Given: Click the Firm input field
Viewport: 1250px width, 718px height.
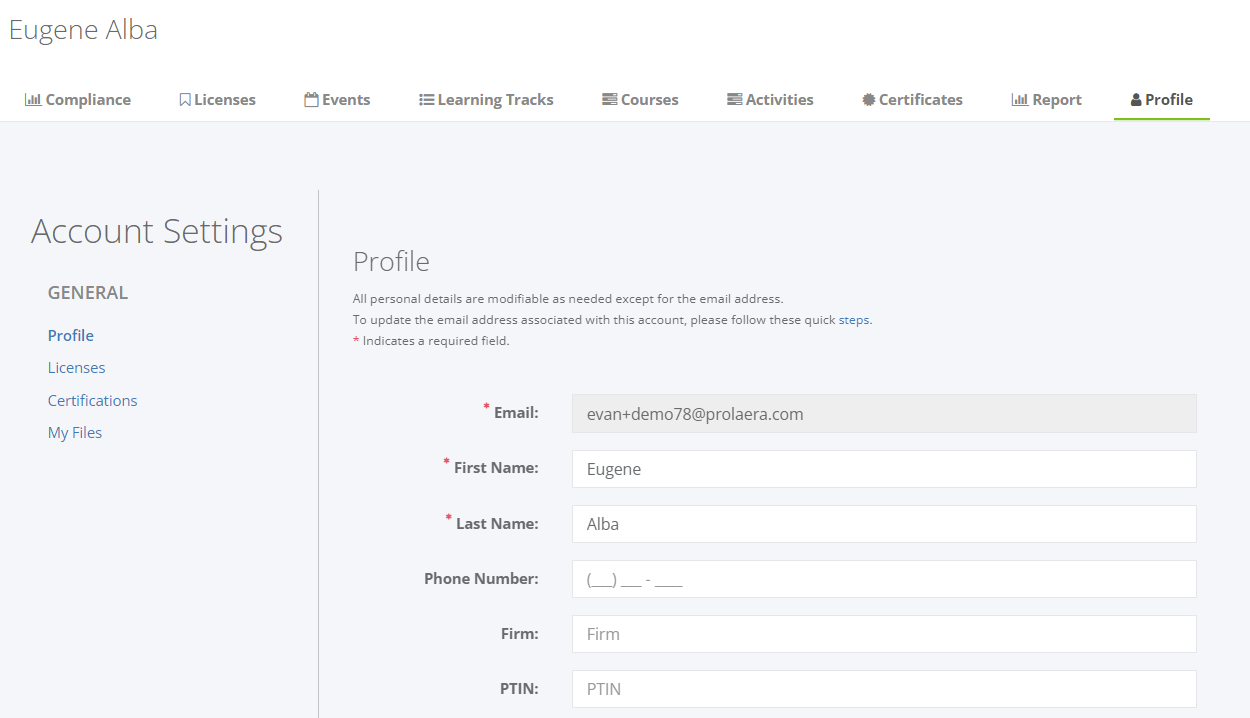Looking at the screenshot, I should 884,634.
